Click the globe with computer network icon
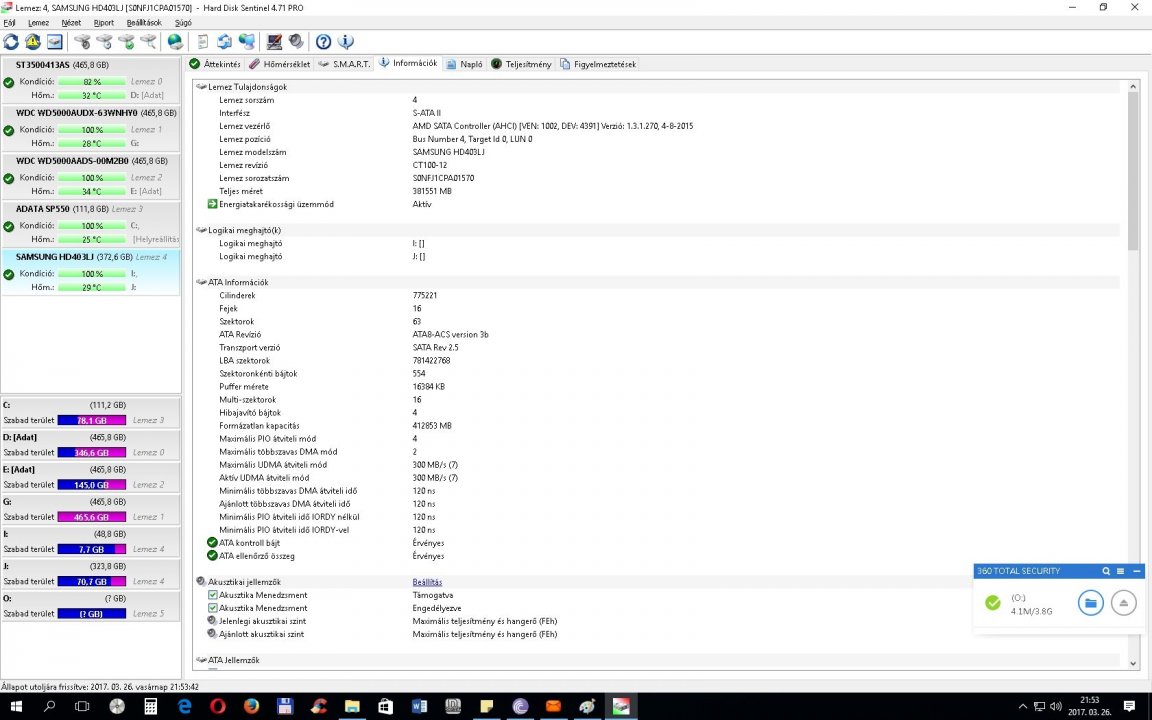The width and height of the screenshot is (1152, 720). coord(247,42)
